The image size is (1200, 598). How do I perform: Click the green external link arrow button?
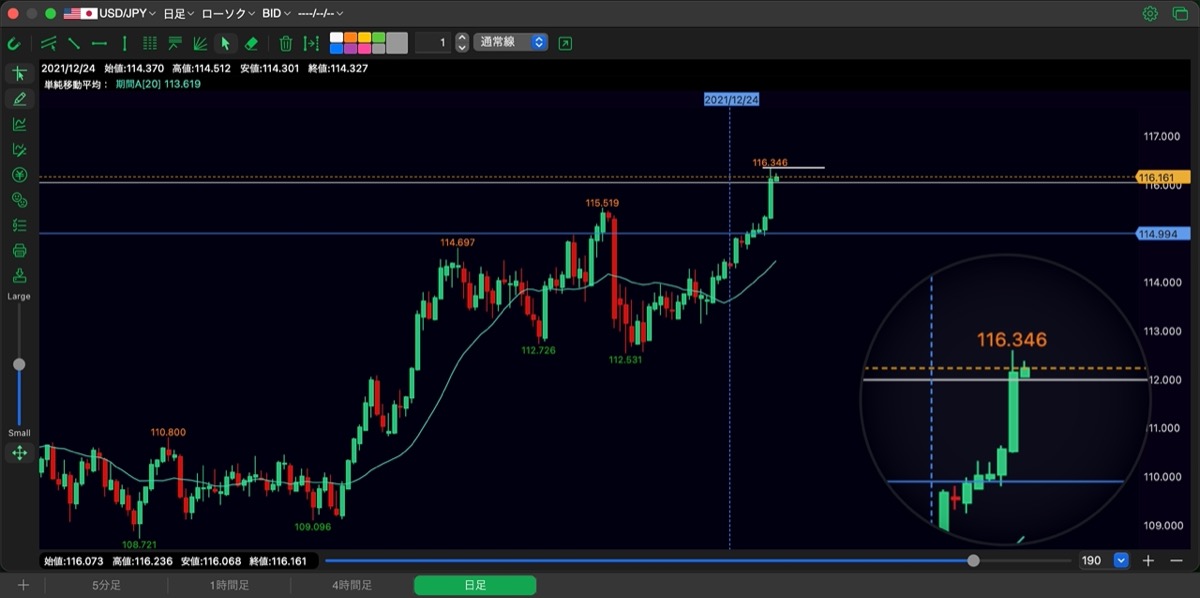coord(566,43)
